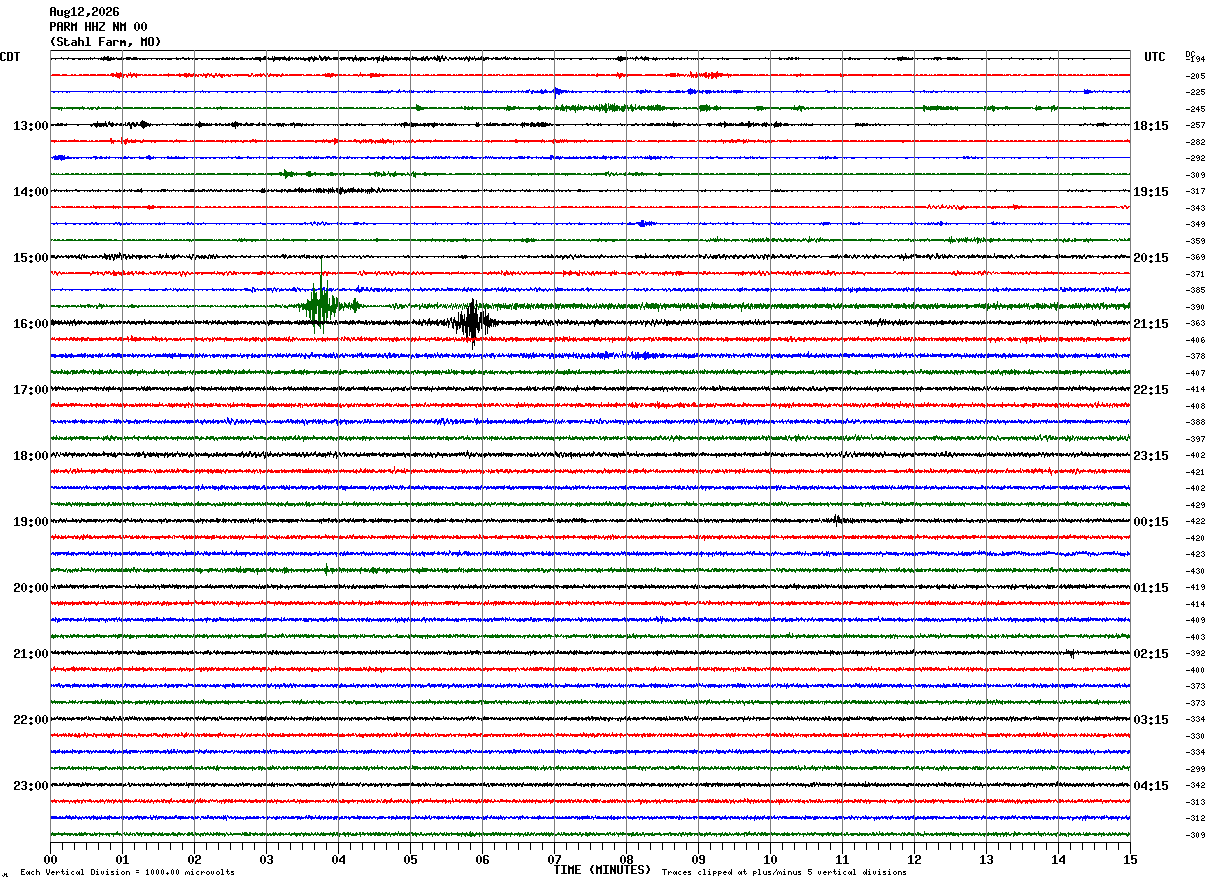Click the 13:00 CDT time label
Viewport: 1210px width, 886px height.
[x=31, y=126]
